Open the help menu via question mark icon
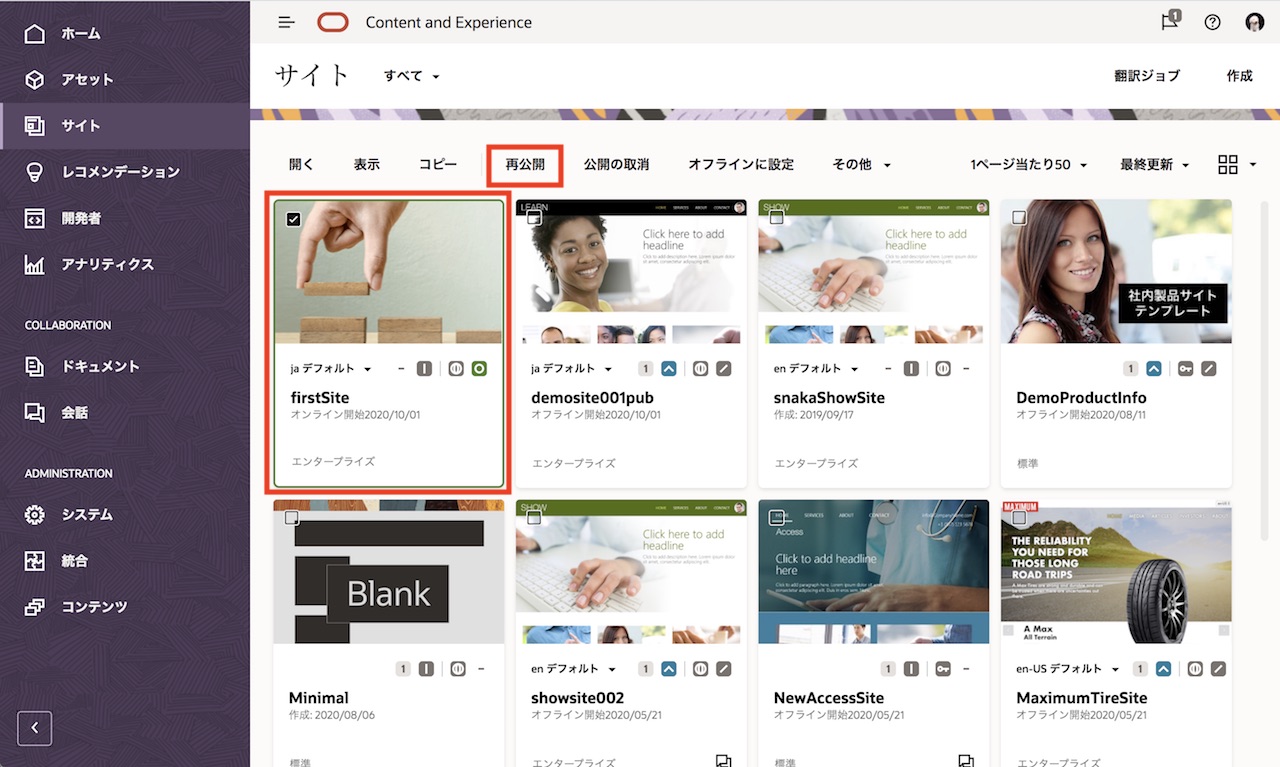1280x767 pixels. point(1211,21)
